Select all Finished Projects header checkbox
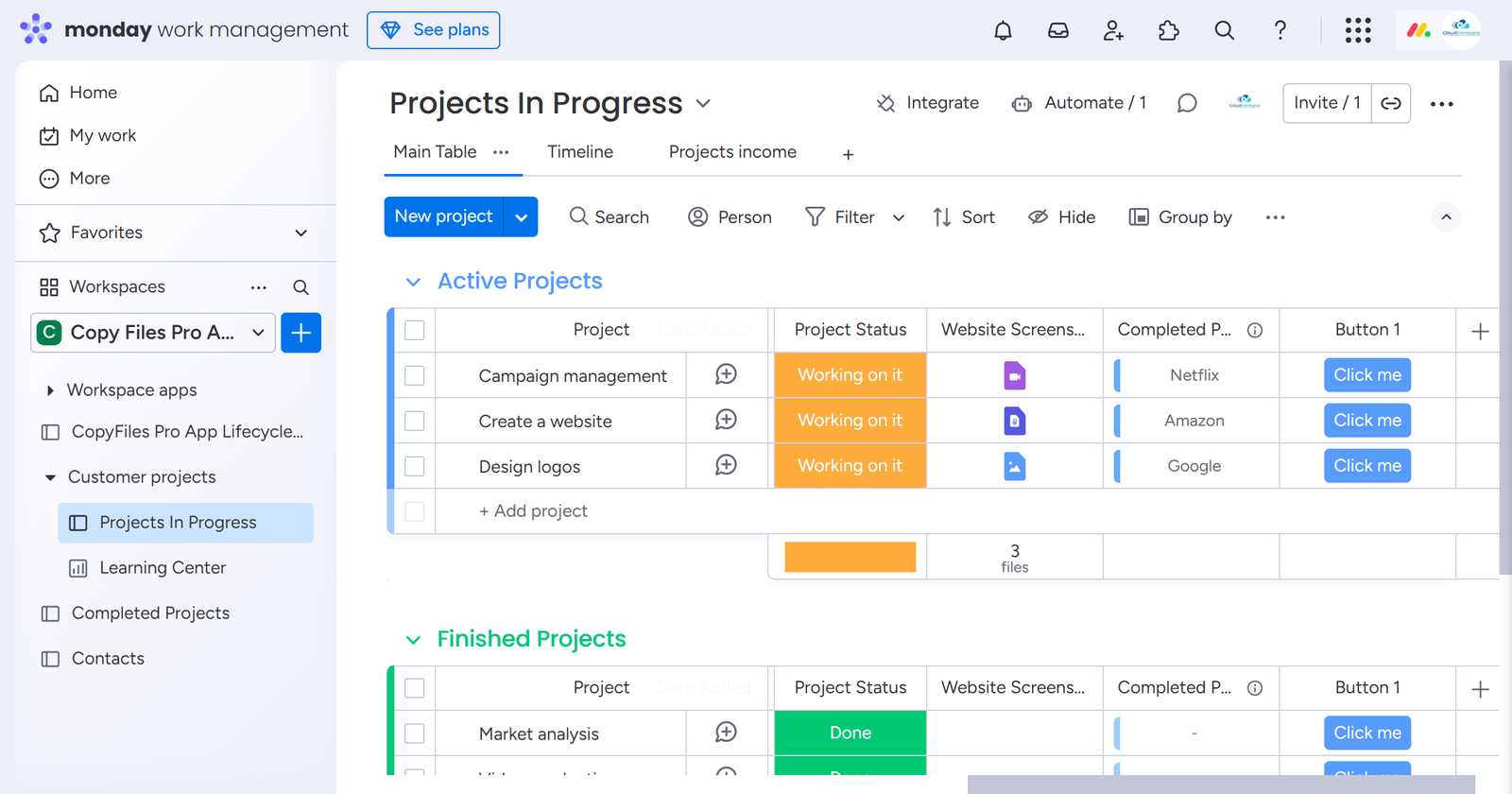Viewport: 1512px width, 794px height. [x=415, y=688]
